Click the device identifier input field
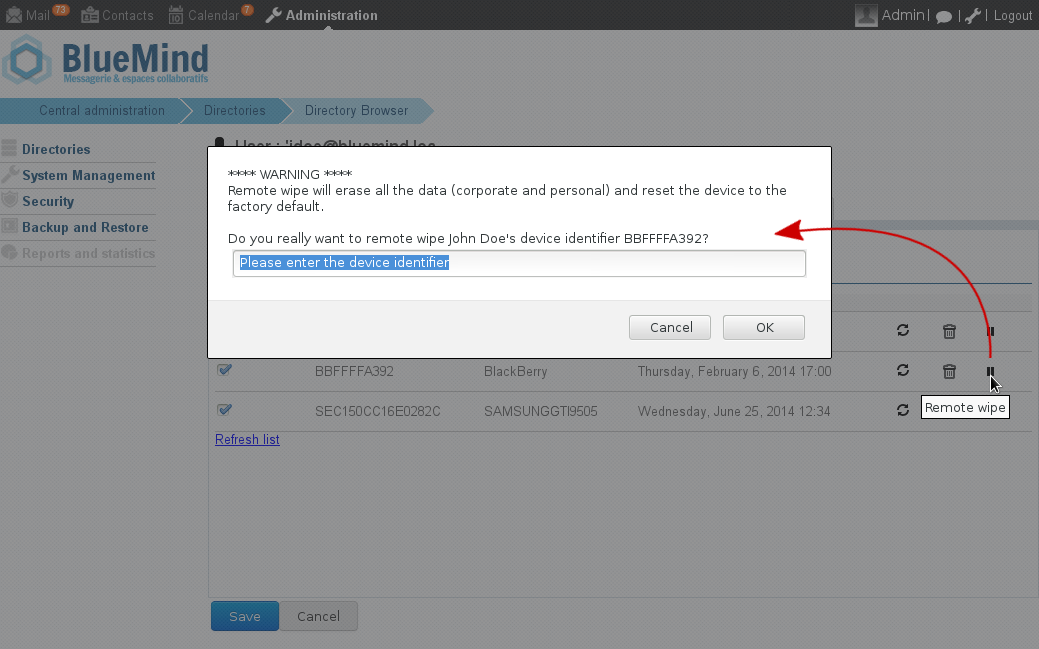Viewport: 1039px width, 649px height. 520,263
